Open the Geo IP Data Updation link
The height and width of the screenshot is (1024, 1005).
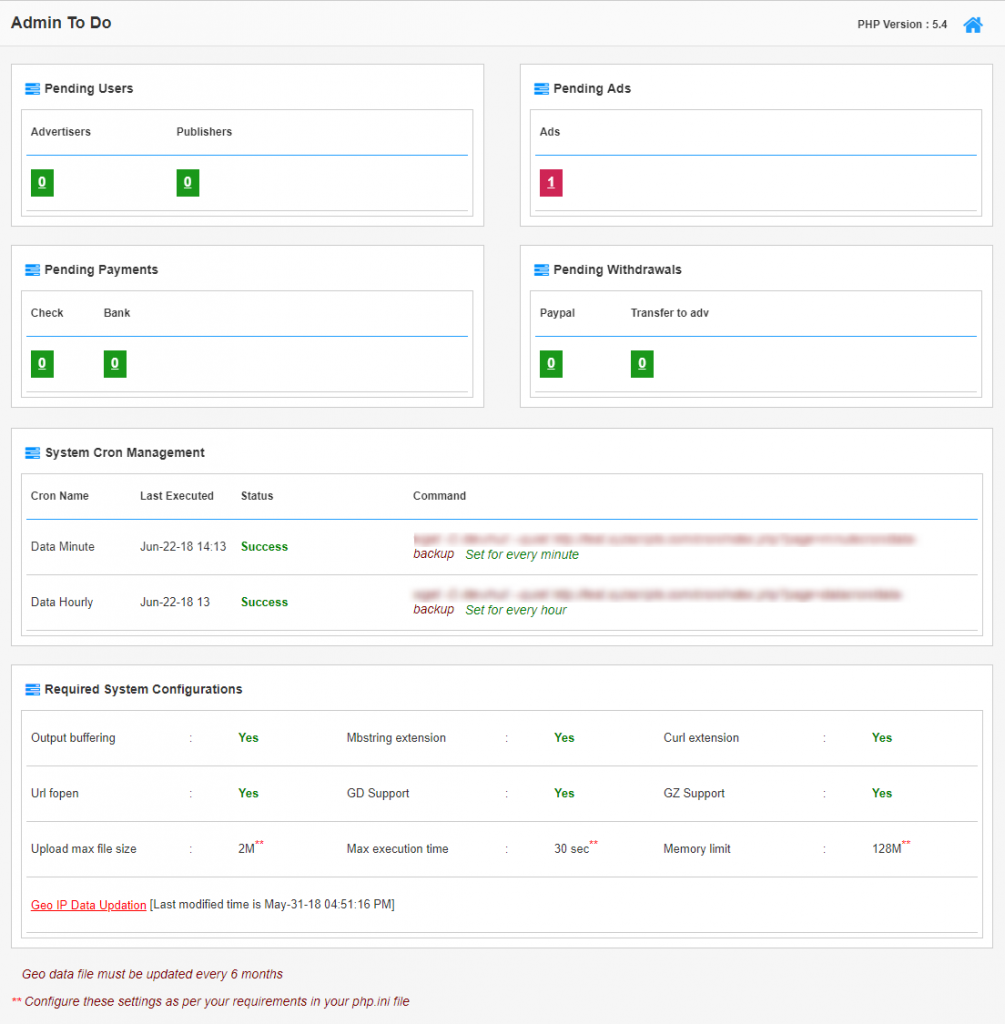88,904
